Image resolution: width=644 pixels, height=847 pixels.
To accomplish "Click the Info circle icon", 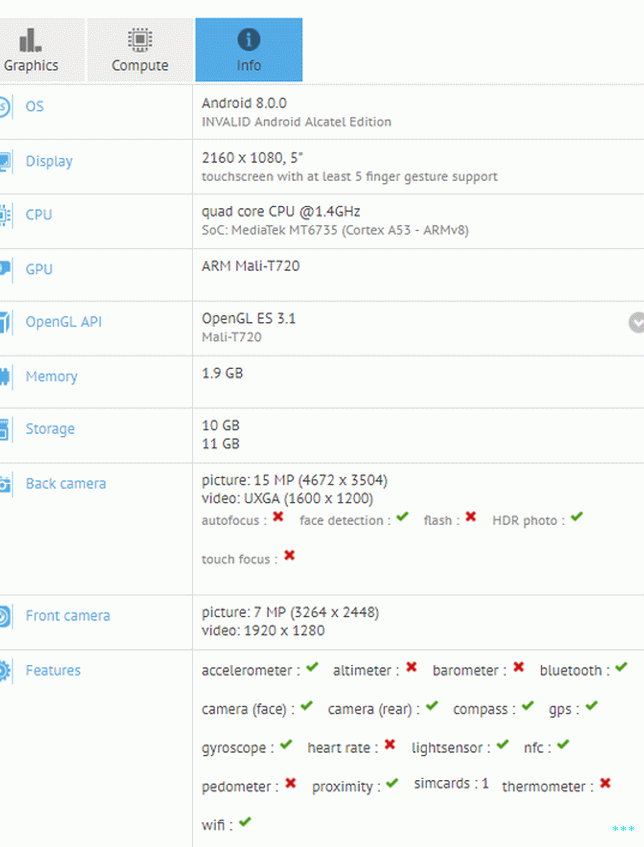I will click(x=249, y=39).
